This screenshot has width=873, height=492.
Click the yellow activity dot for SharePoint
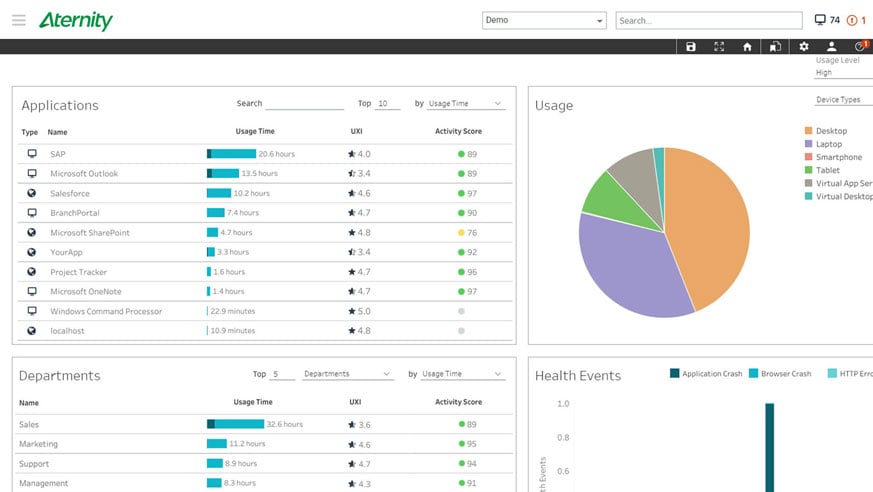pos(461,233)
